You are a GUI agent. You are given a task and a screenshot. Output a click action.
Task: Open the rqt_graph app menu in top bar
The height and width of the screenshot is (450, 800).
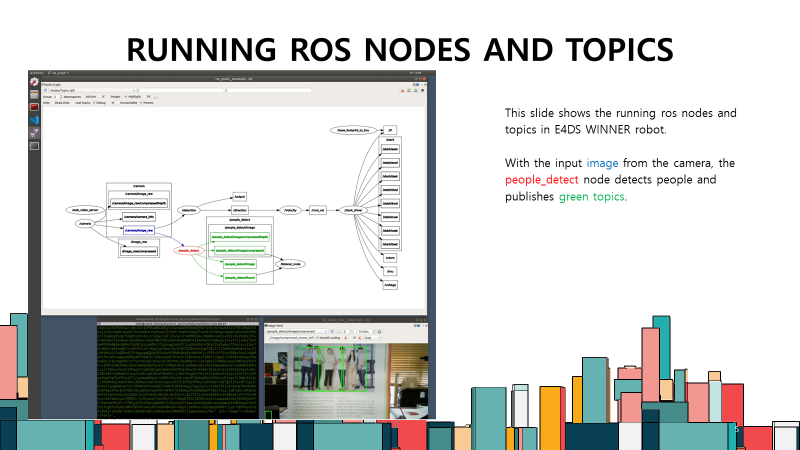tap(58, 73)
